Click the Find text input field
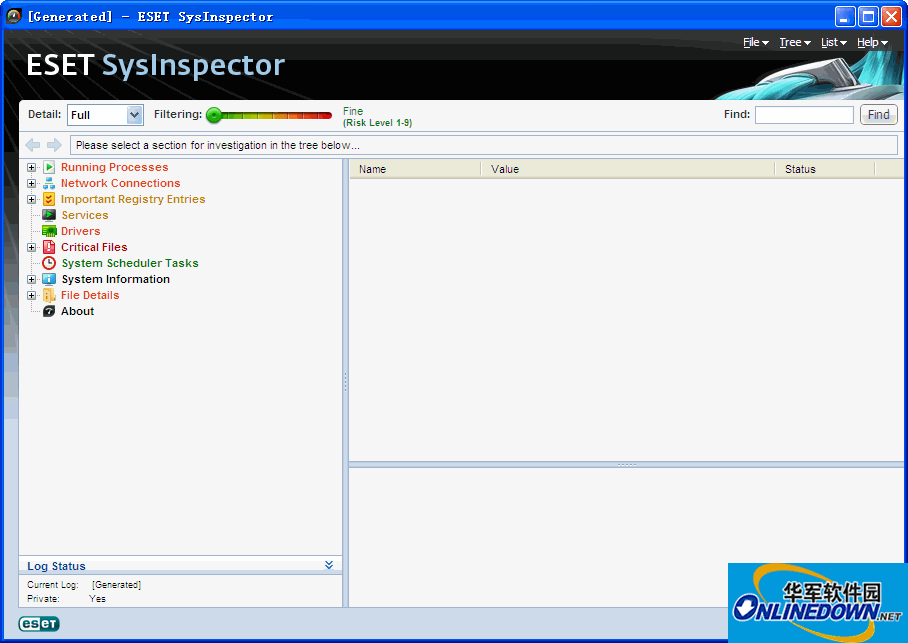908x643 pixels. coord(804,115)
